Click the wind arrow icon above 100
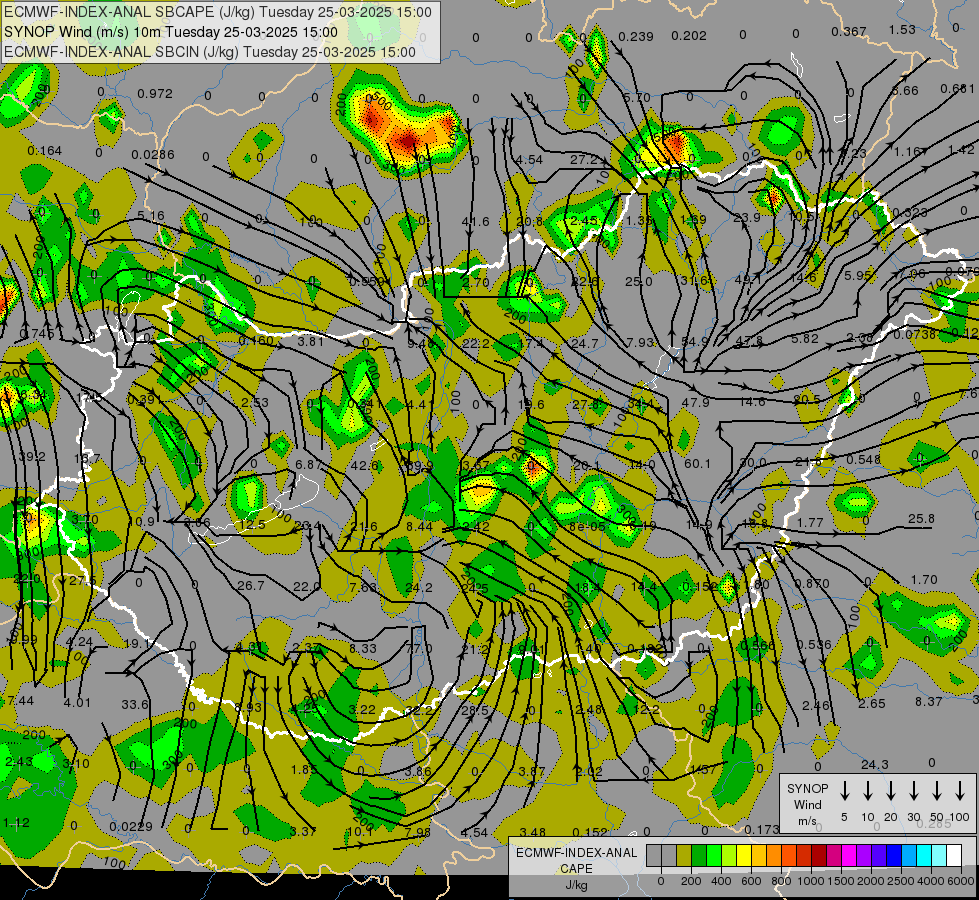 [960, 791]
